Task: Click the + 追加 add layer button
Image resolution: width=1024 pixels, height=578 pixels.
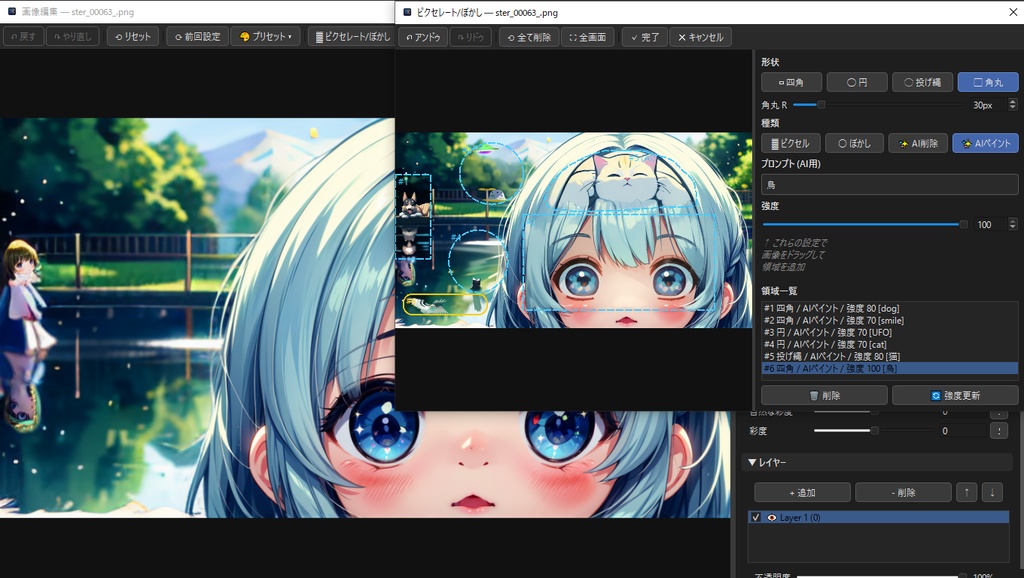Action: [802, 492]
